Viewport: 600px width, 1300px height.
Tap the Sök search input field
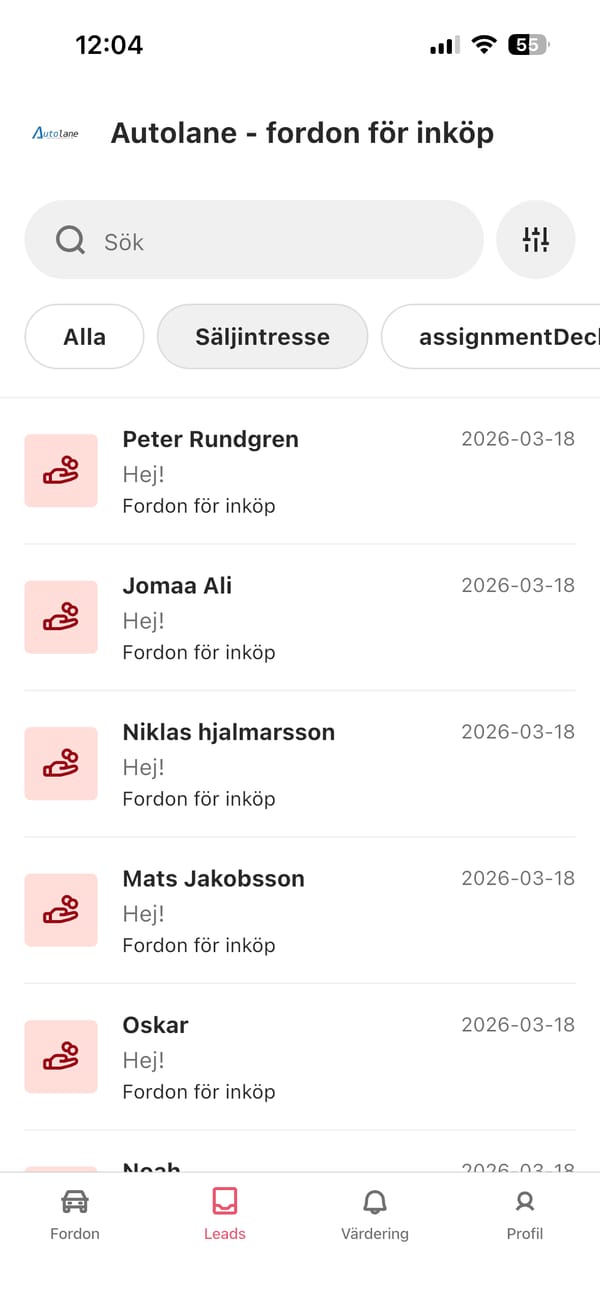[250, 240]
